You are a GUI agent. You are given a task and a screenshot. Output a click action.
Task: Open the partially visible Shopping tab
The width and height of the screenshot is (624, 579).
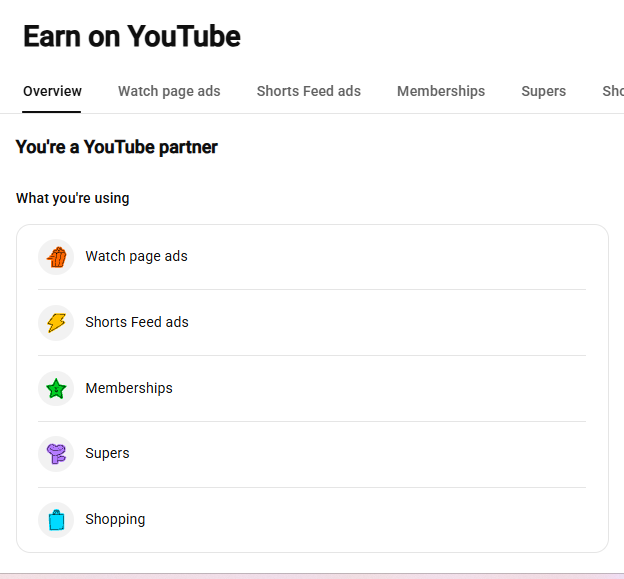click(x=613, y=91)
